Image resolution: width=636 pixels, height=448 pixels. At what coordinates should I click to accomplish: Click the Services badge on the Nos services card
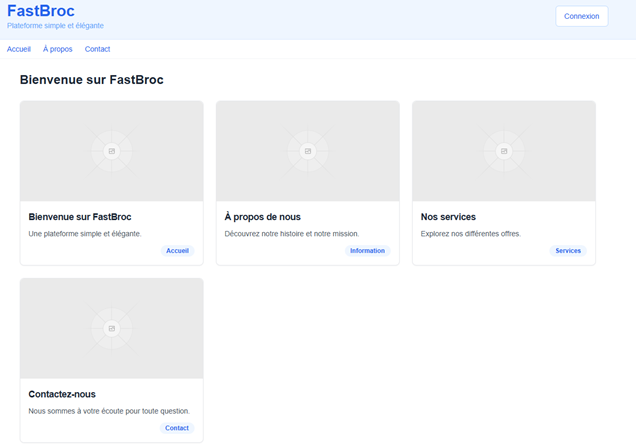[x=568, y=251]
